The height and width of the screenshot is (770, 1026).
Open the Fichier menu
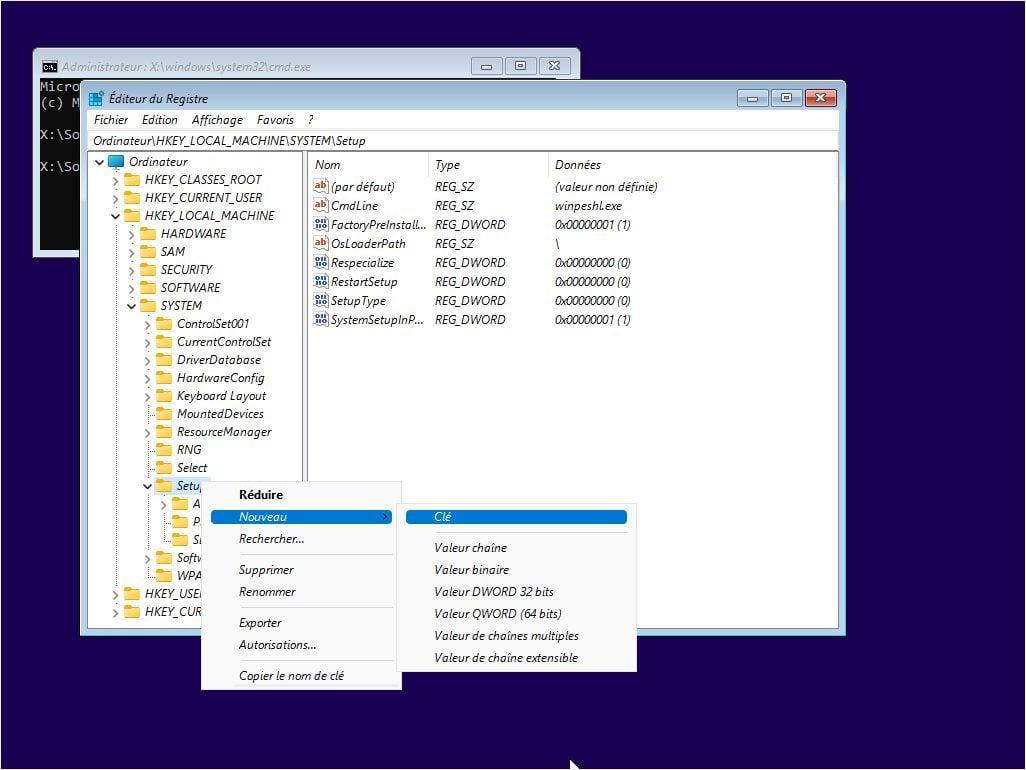coord(111,120)
